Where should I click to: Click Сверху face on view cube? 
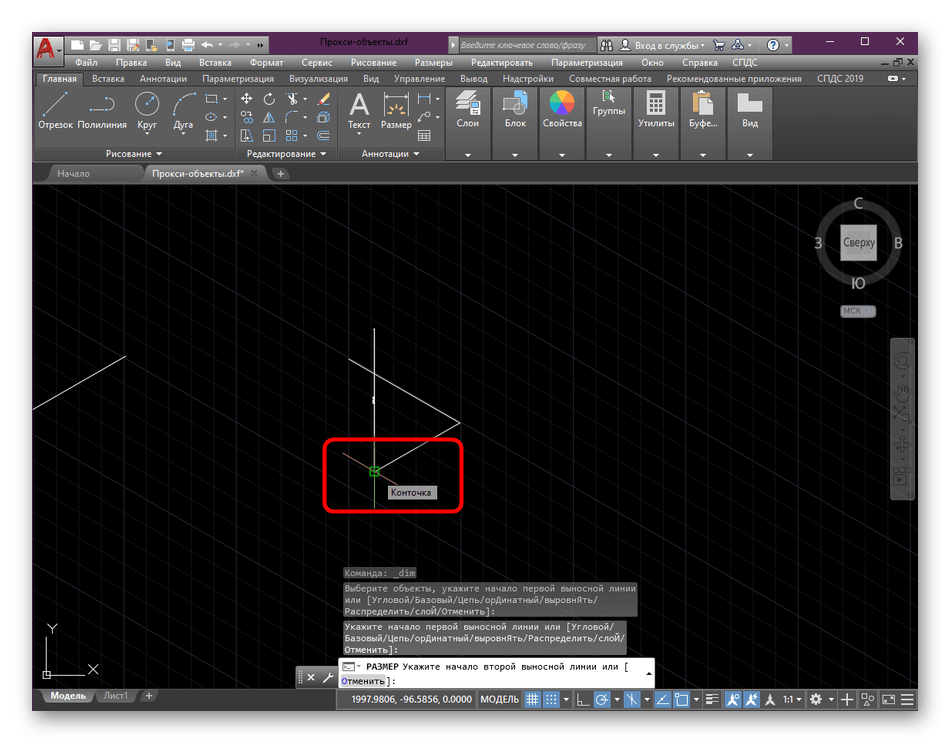click(x=859, y=242)
